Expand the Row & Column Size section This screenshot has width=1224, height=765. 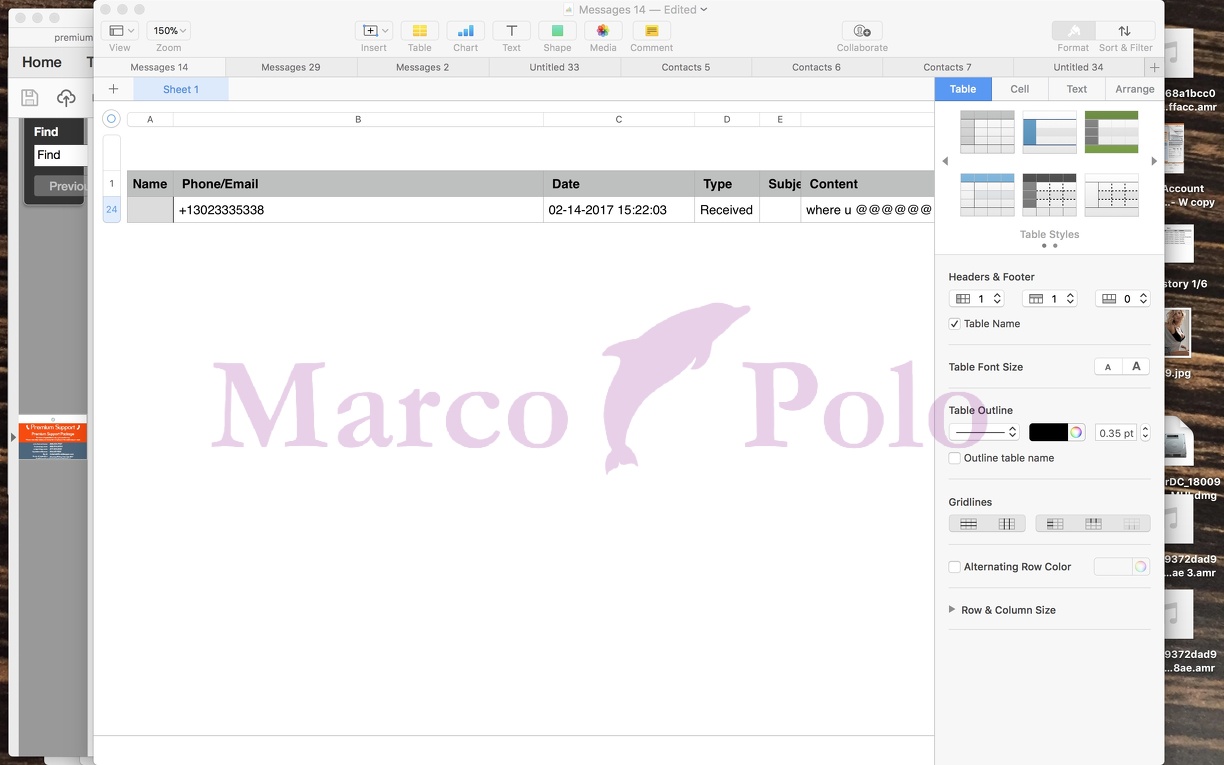952,609
